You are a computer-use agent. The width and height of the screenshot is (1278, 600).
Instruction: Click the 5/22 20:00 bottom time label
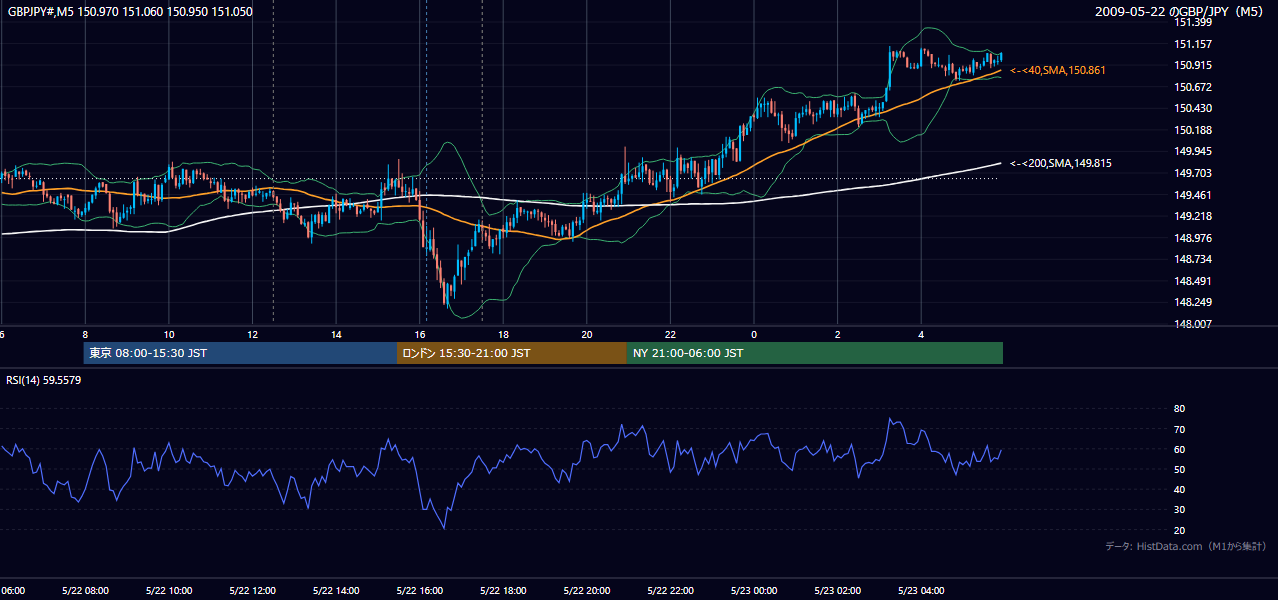[587, 590]
